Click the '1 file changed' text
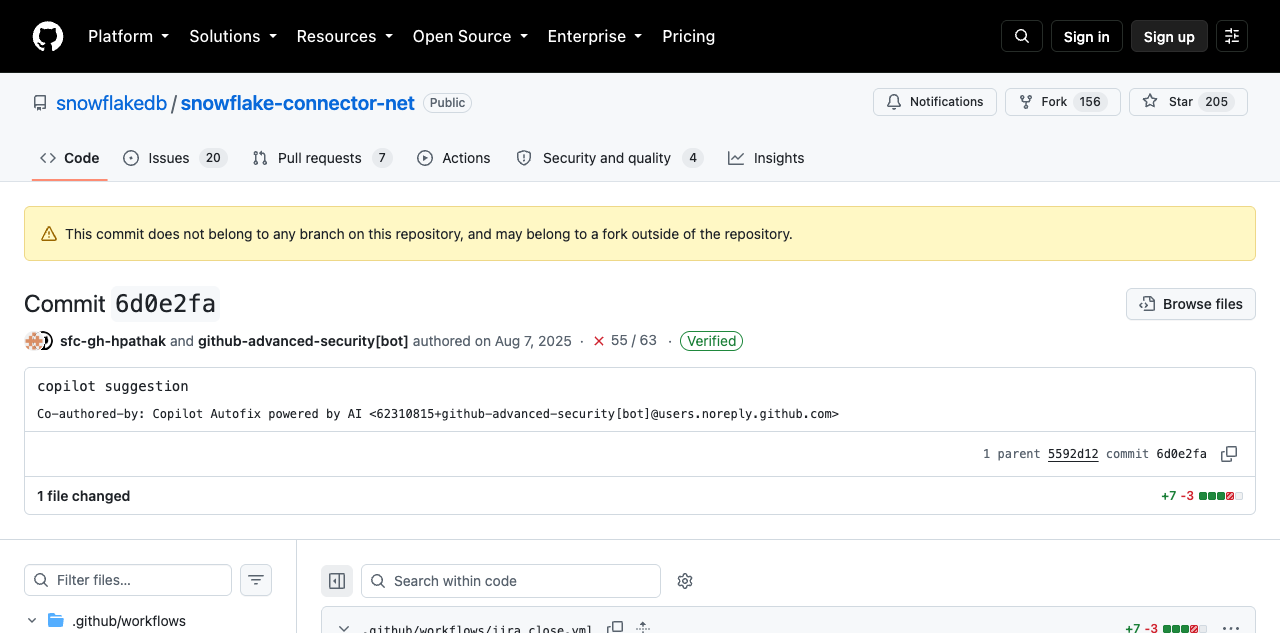 tap(84, 496)
